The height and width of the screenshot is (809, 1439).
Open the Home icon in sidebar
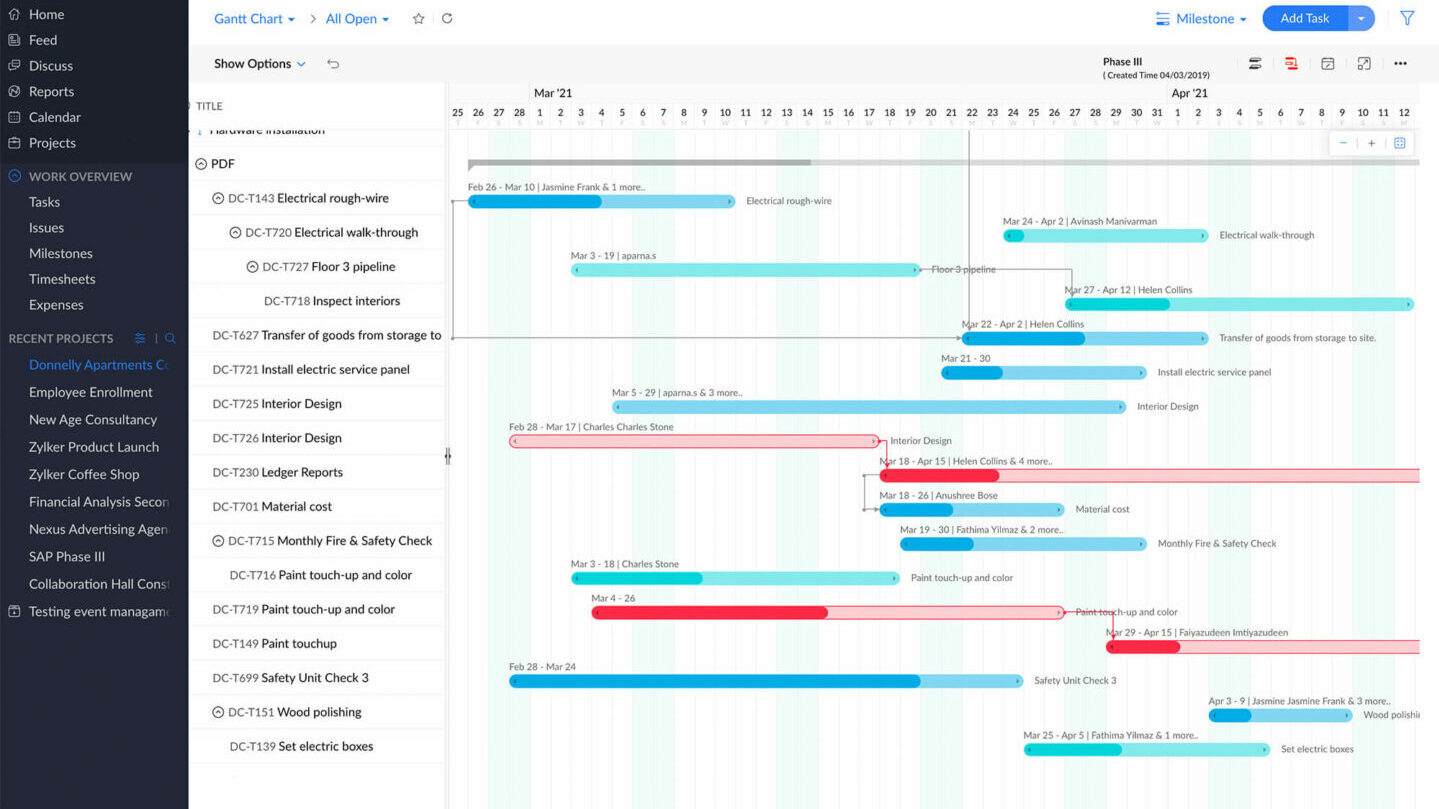[14, 14]
